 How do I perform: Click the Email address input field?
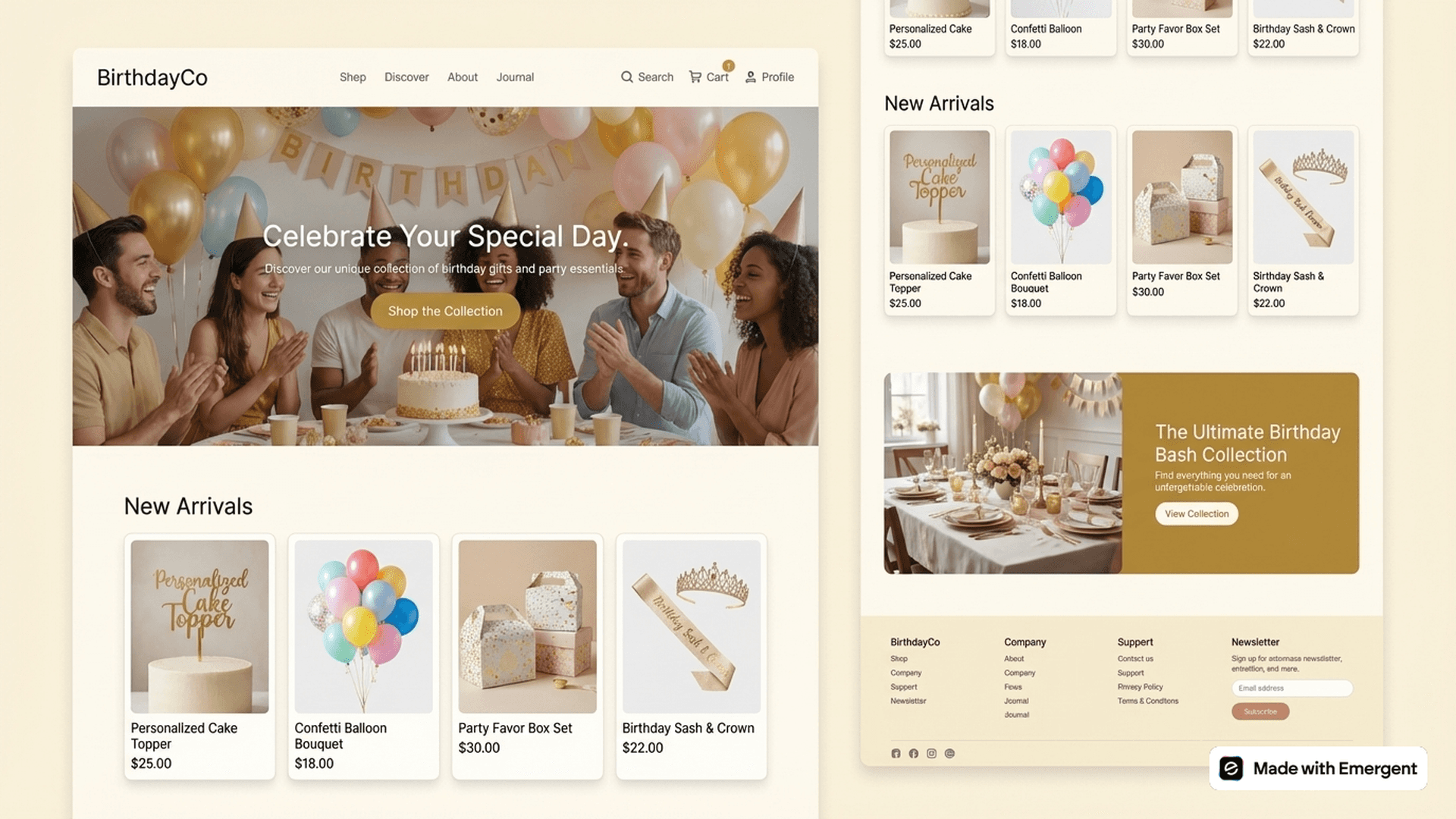point(1291,688)
